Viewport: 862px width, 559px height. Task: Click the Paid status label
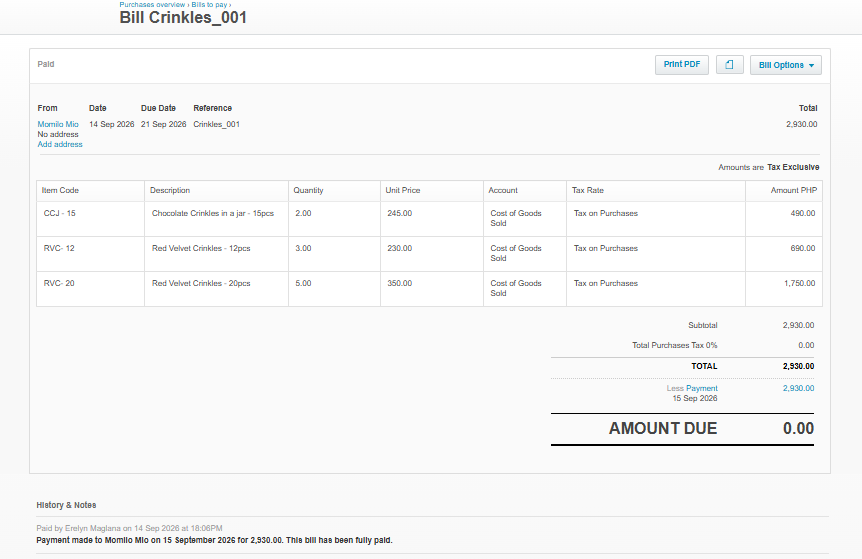click(46, 64)
